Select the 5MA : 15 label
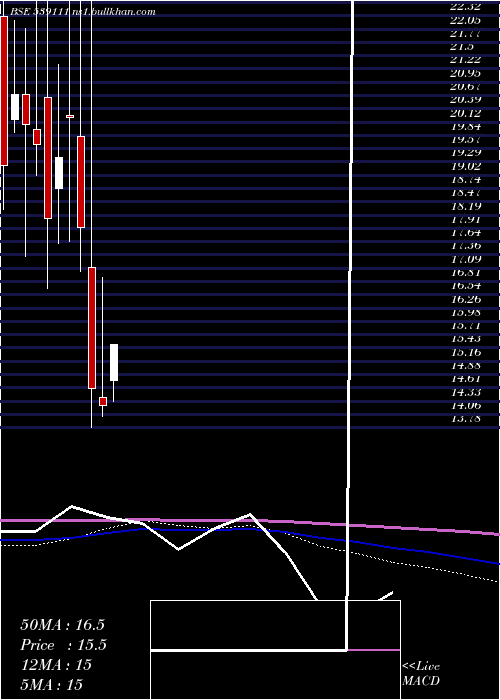 51,684
